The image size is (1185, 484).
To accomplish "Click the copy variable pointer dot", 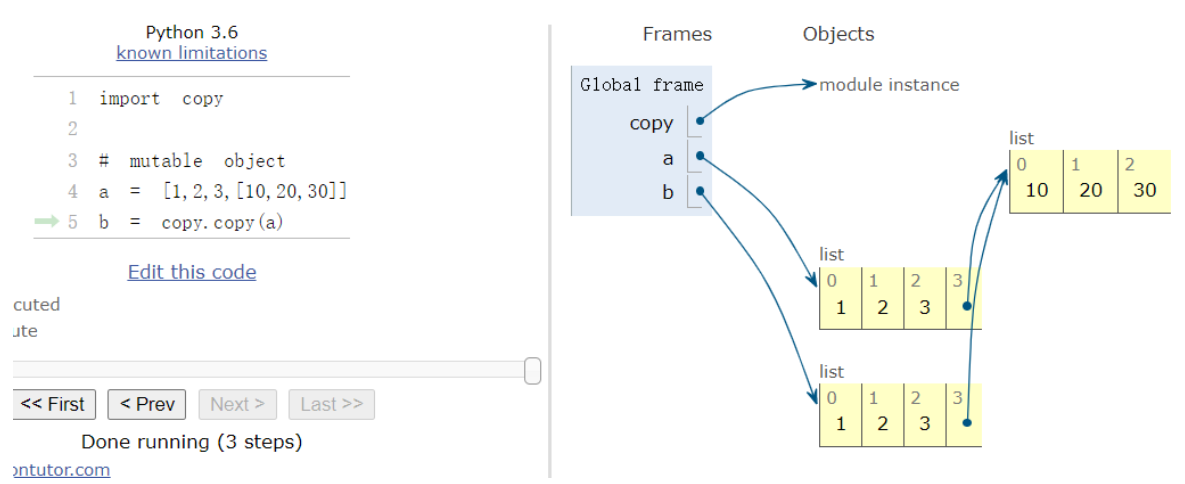I will tap(699, 121).
